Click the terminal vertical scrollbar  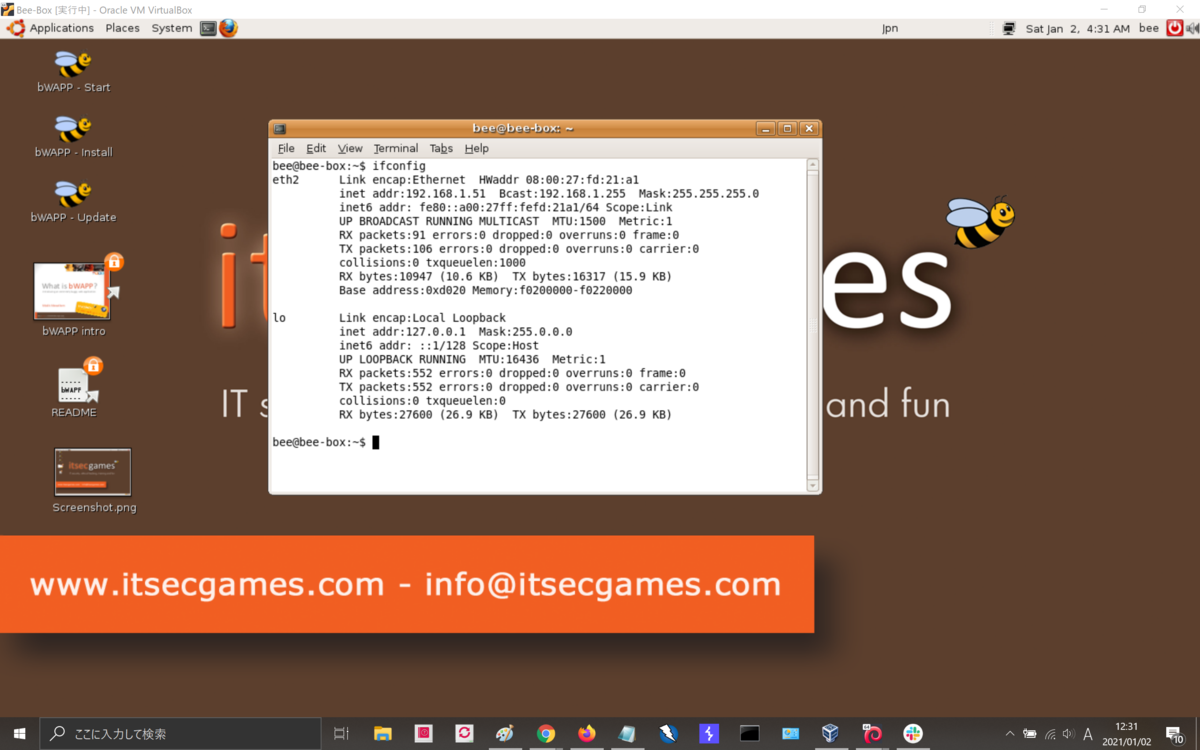(x=813, y=325)
